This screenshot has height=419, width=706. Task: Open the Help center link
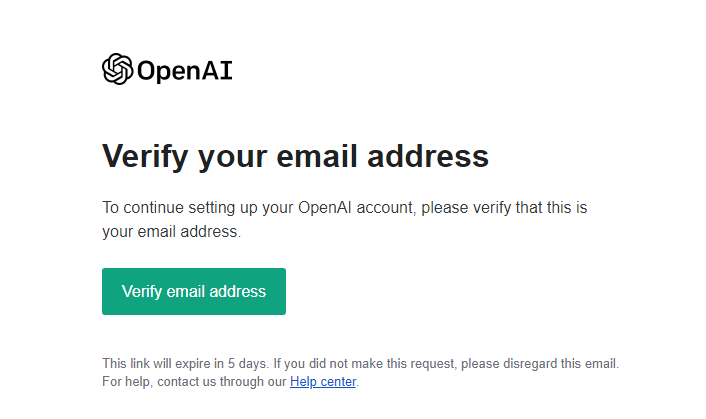point(322,381)
